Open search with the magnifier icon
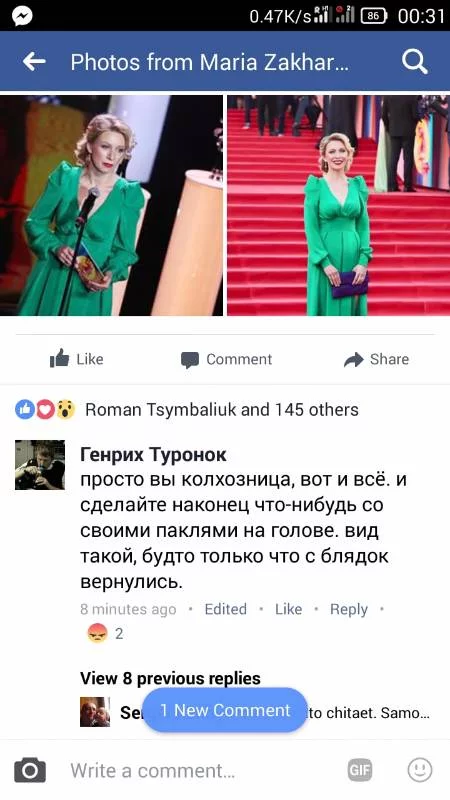The width and height of the screenshot is (450, 800). coord(414,62)
